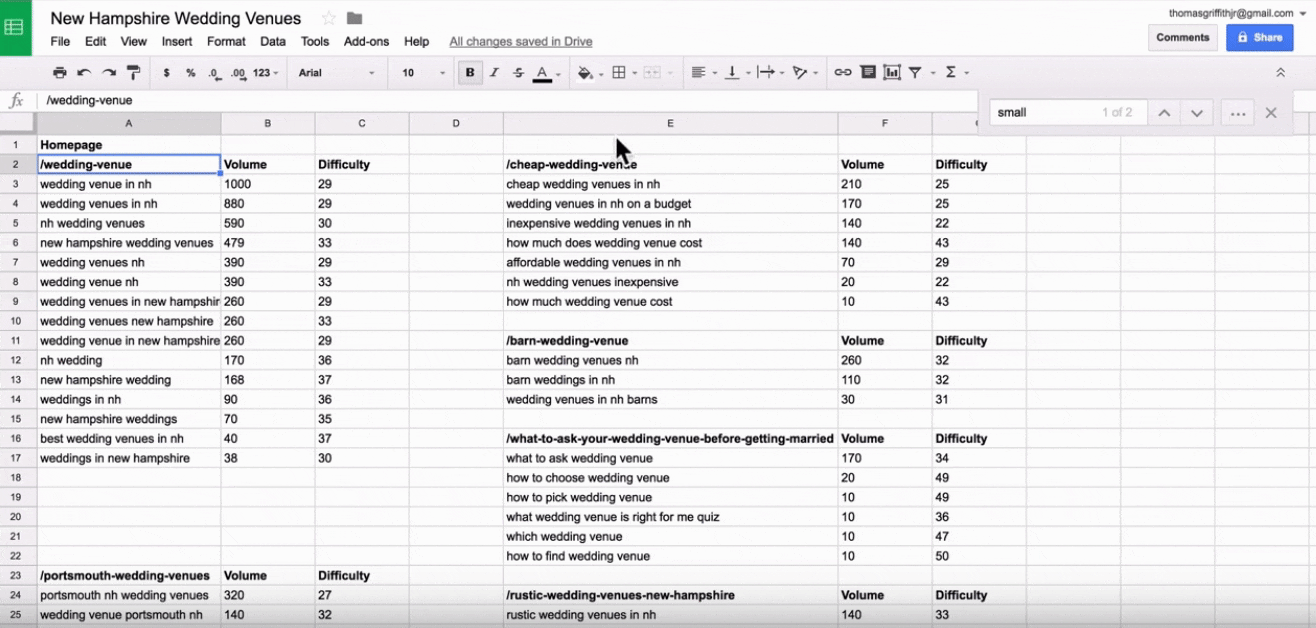The width and height of the screenshot is (1316, 628).
Task: Expand the 123 number format dropdown
Action: (x=266, y=73)
